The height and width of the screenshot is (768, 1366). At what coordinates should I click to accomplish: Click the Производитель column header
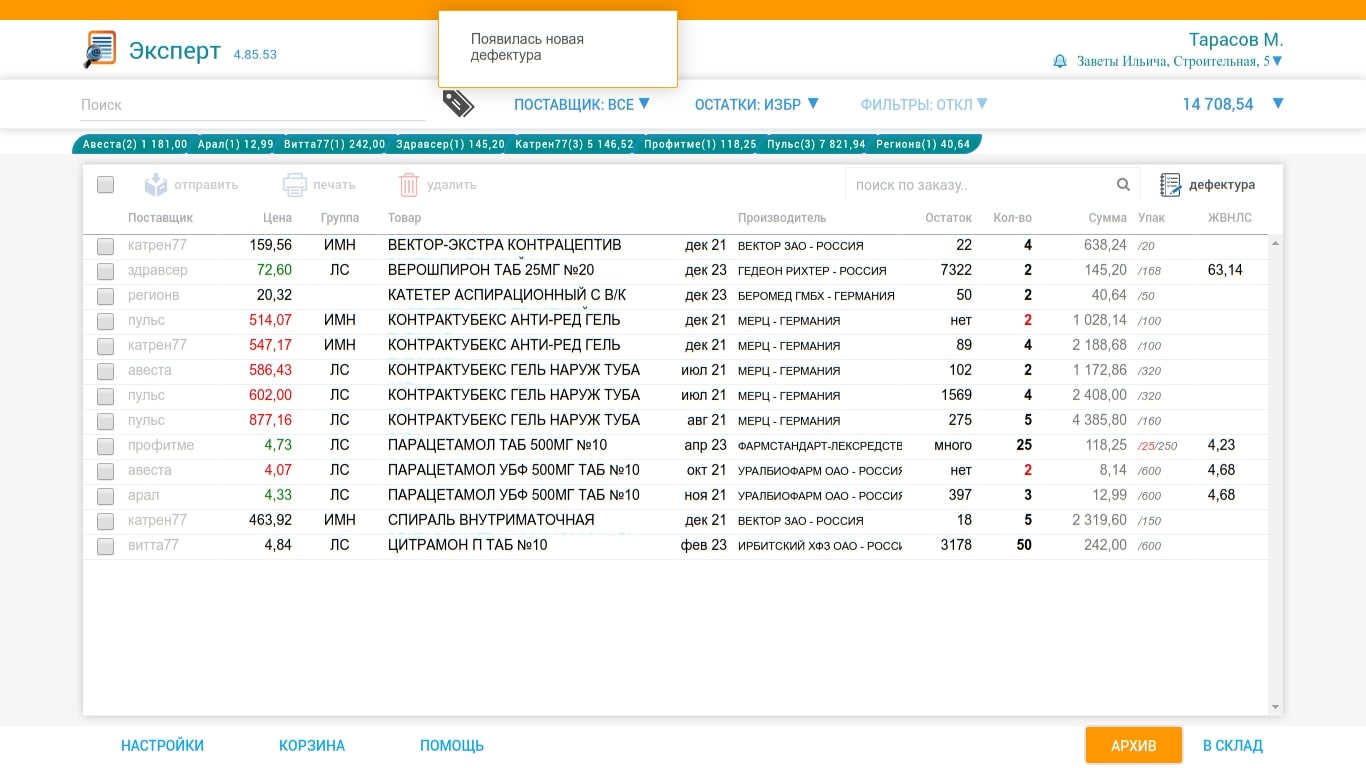(782, 217)
